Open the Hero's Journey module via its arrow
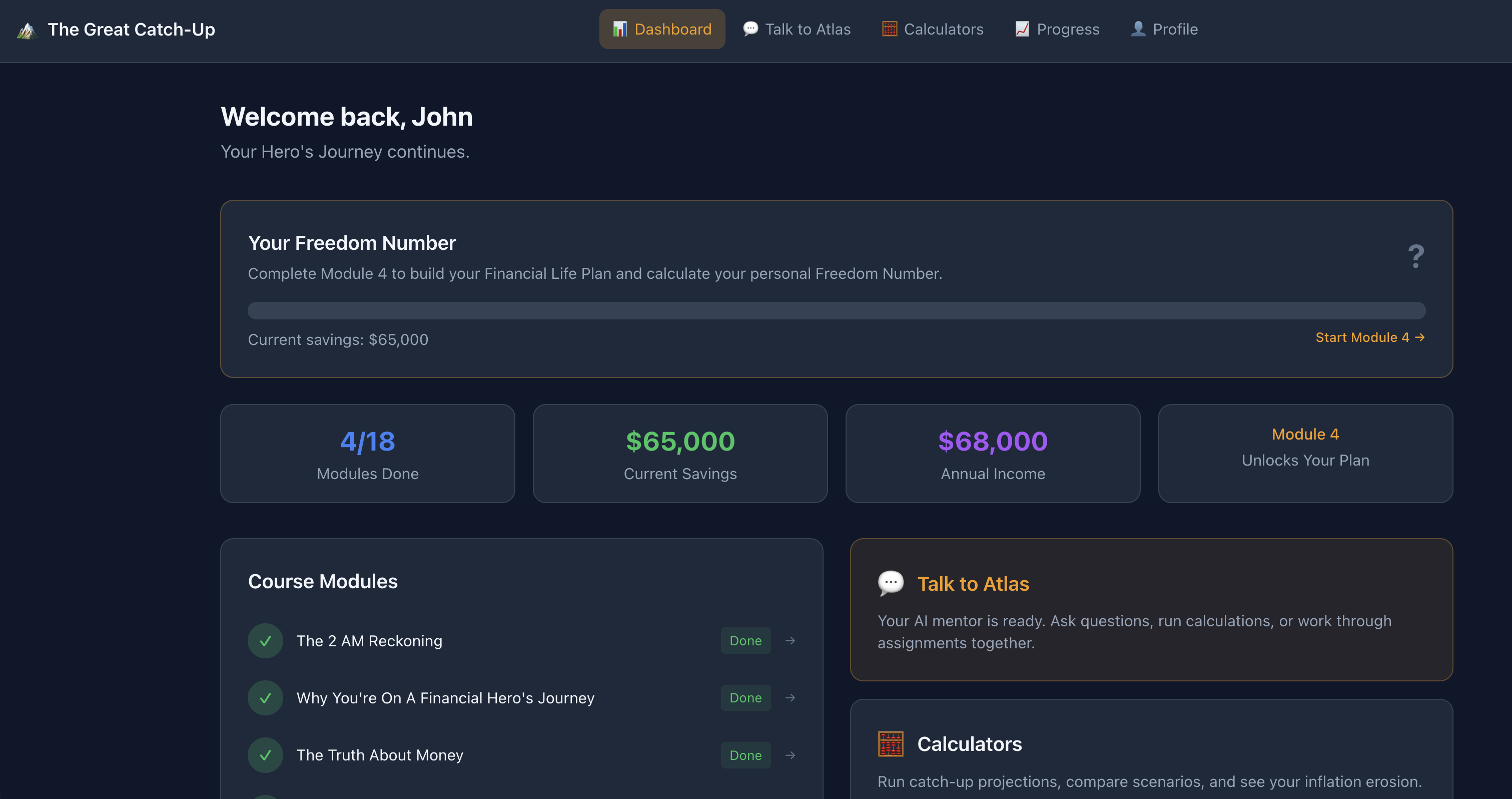1512x799 pixels. (x=790, y=698)
